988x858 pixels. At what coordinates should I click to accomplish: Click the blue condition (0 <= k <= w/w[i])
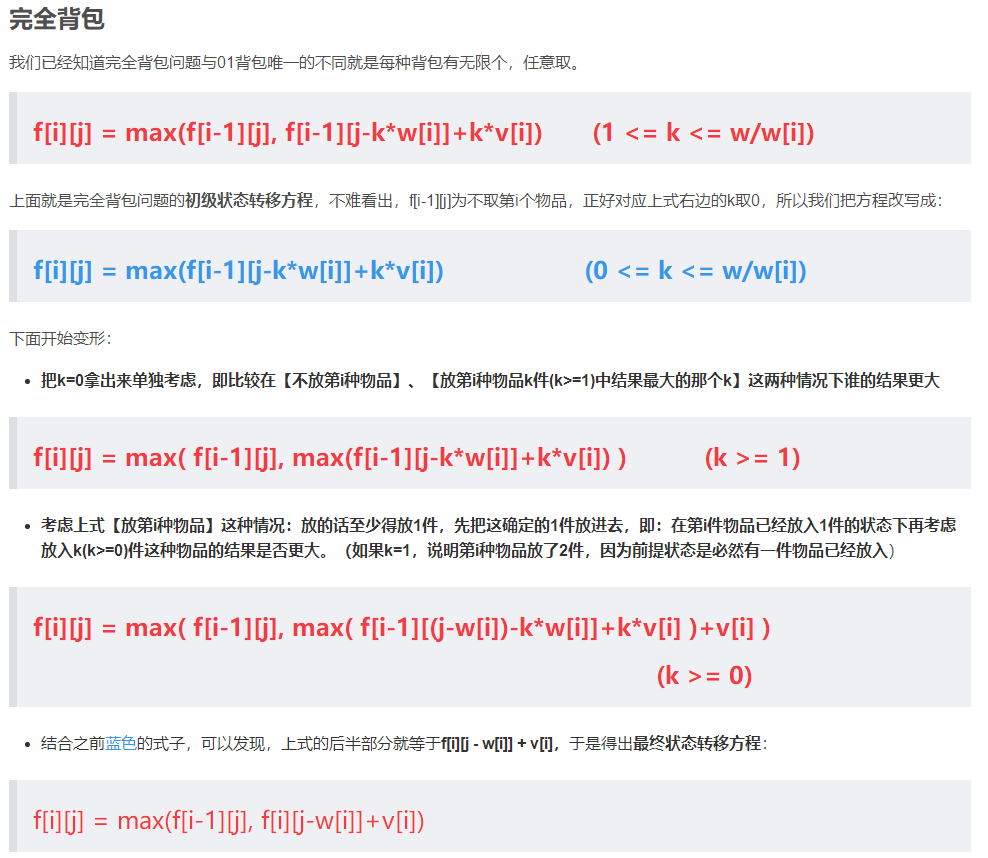click(696, 270)
